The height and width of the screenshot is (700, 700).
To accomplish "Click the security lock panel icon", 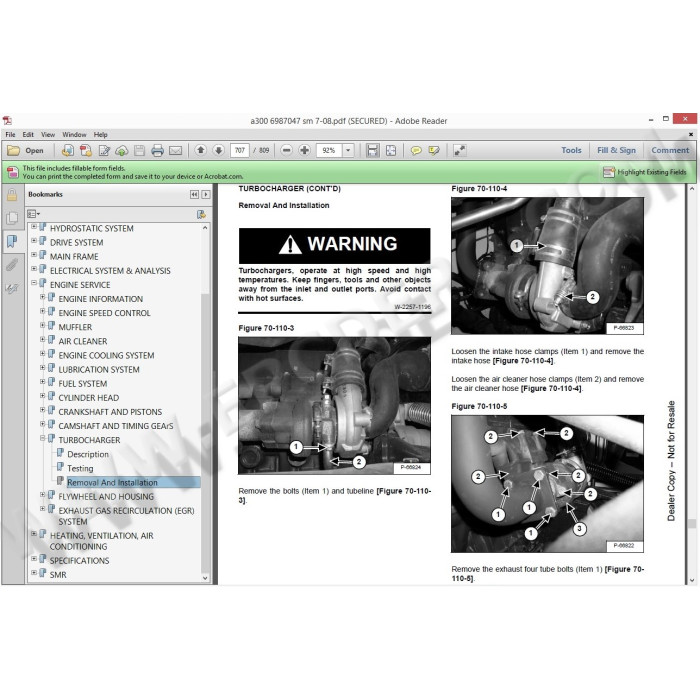I will 12,195.
